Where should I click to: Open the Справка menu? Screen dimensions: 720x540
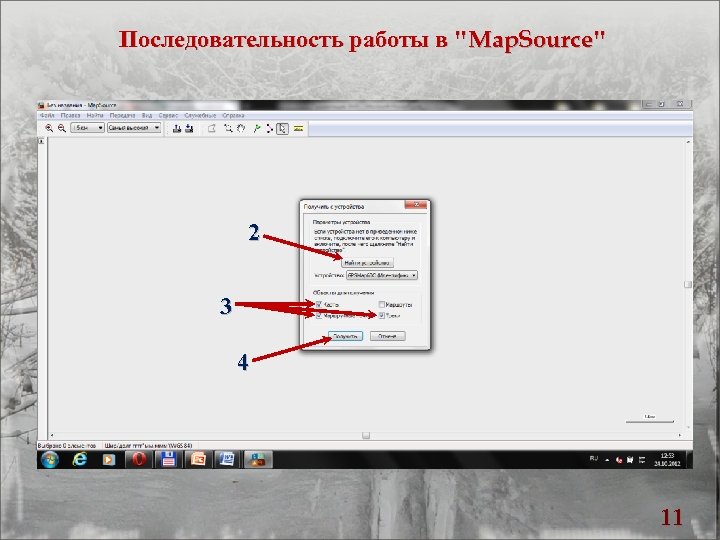tap(233, 115)
